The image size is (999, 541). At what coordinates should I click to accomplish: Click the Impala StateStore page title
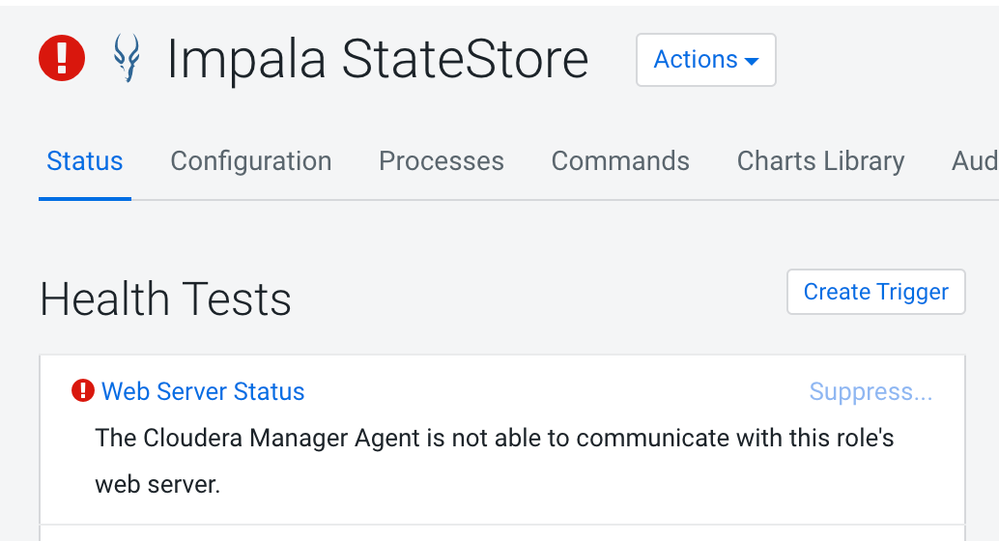point(377,60)
